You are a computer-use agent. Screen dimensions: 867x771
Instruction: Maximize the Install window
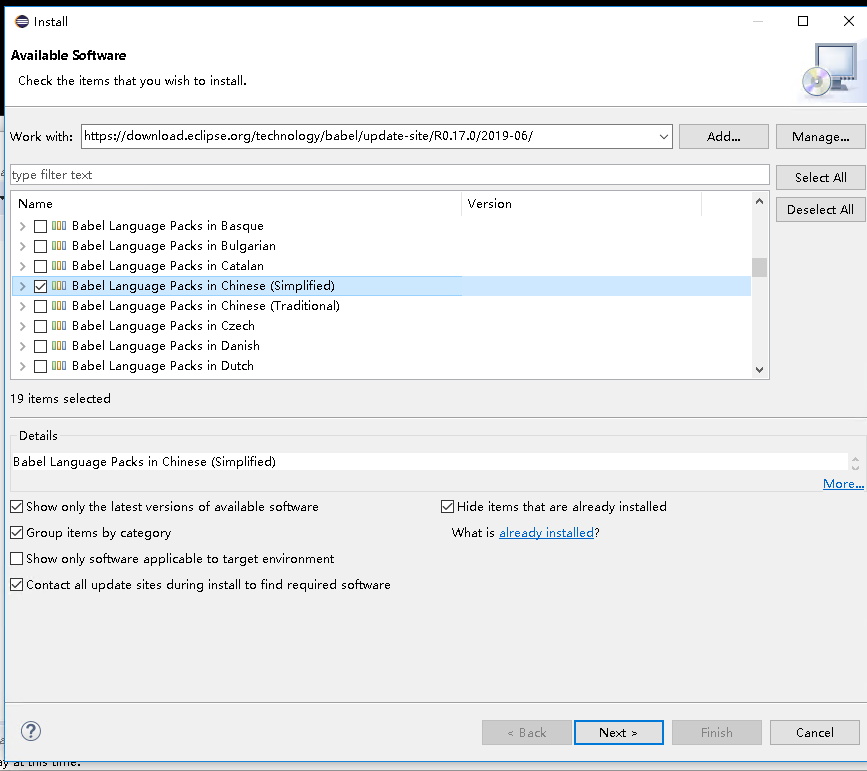tap(803, 21)
